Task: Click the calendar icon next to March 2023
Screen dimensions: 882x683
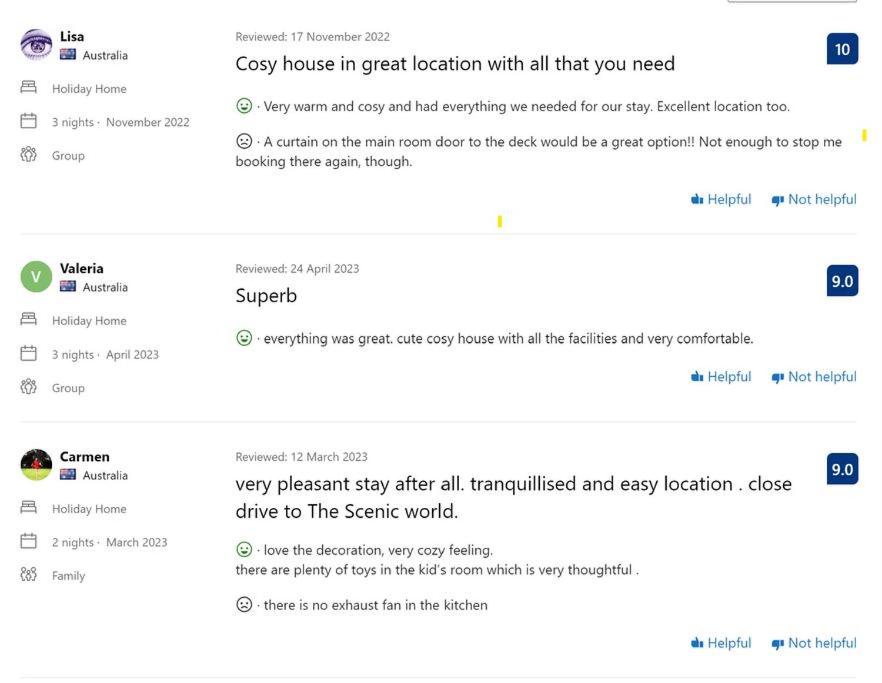Action: coord(28,541)
